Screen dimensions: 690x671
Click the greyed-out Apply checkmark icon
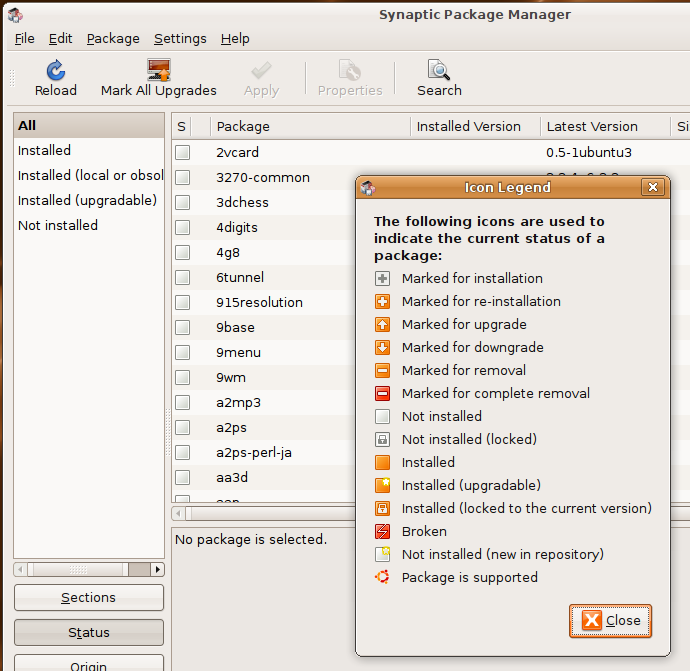pos(261,70)
